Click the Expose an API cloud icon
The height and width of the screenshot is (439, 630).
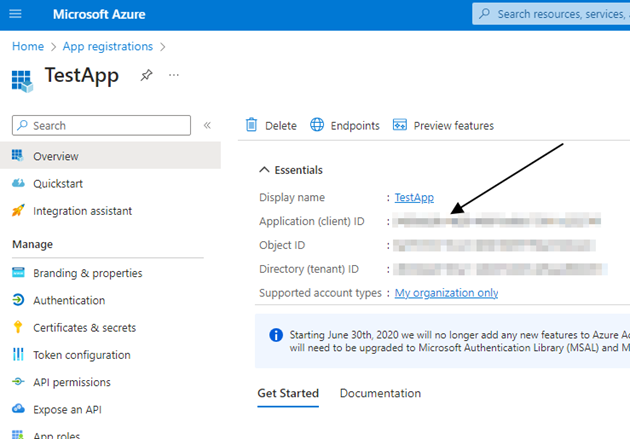point(18,409)
